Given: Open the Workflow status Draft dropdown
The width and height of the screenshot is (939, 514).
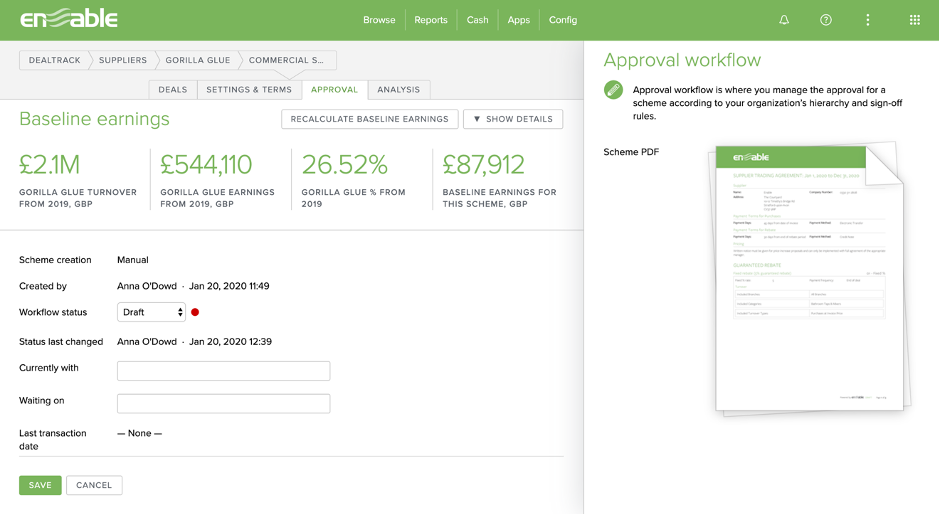Looking at the screenshot, I should click(151, 312).
